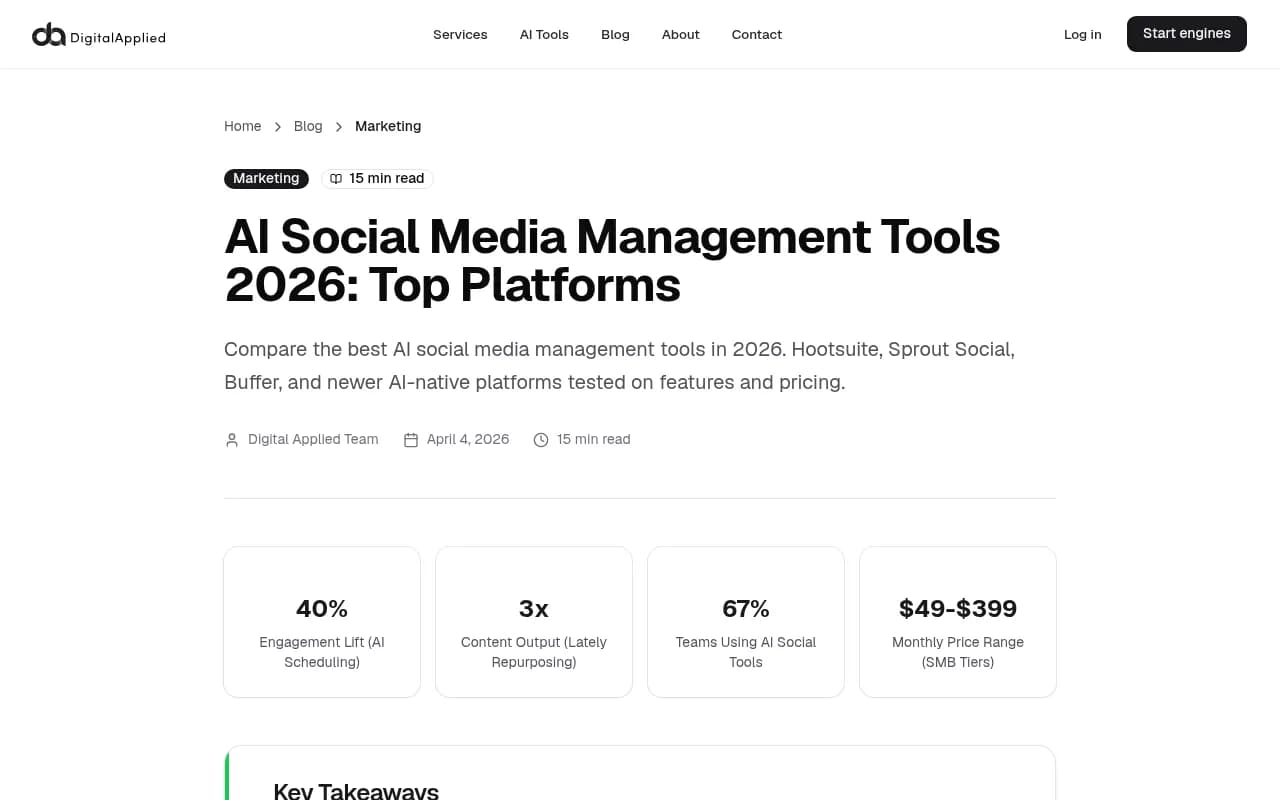The height and width of the screenshot is (800, 1280).
Task: Select the 40% Engagement Lift card
Action: [x=322, y=622]
